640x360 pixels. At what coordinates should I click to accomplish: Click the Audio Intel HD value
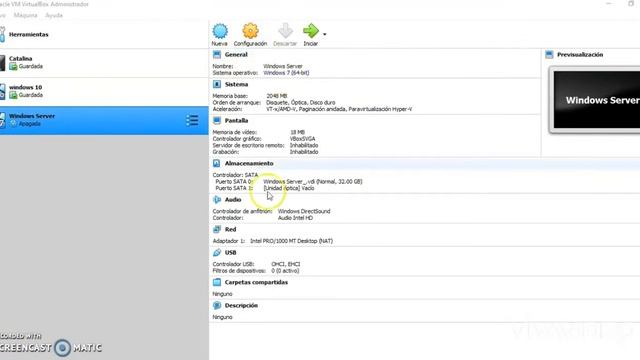(x=295, y=218)
